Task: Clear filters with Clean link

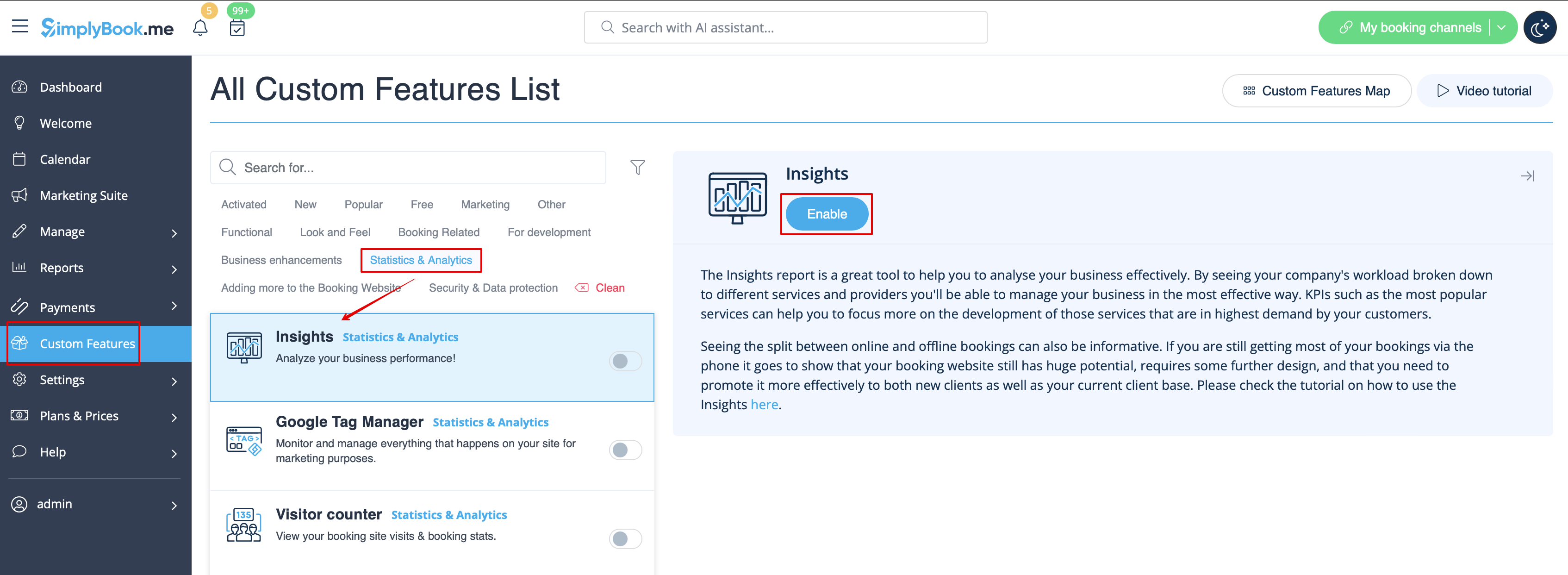Action: [x=600, y=288]
